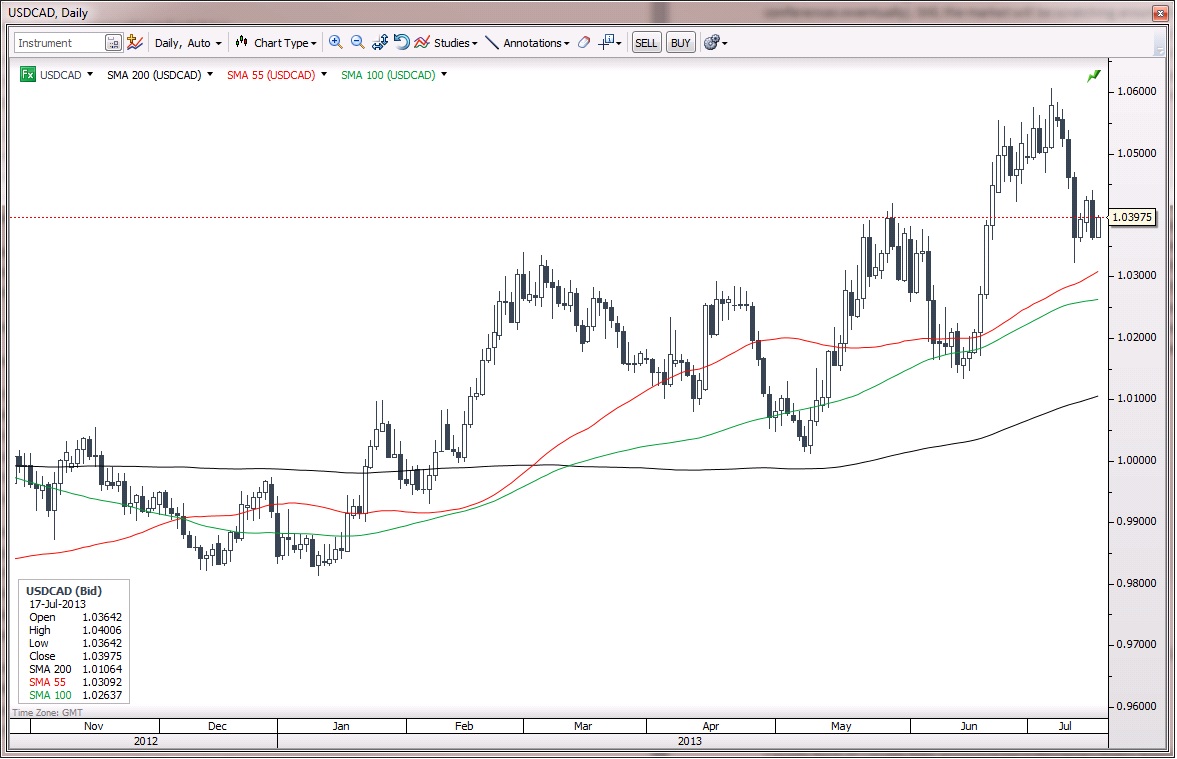The height and width of the screenshot is (759, 1177).
Task: Click the zoom out magnifier icon
Action: (357, 43)
